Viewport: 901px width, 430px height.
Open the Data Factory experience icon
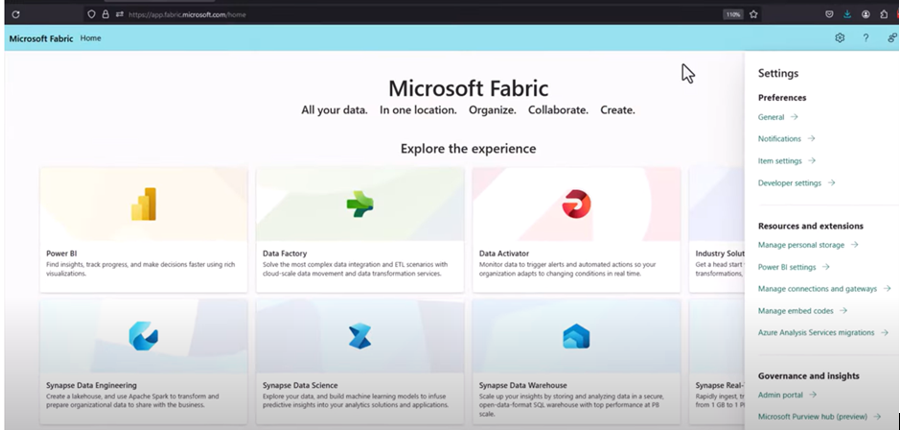359,204
